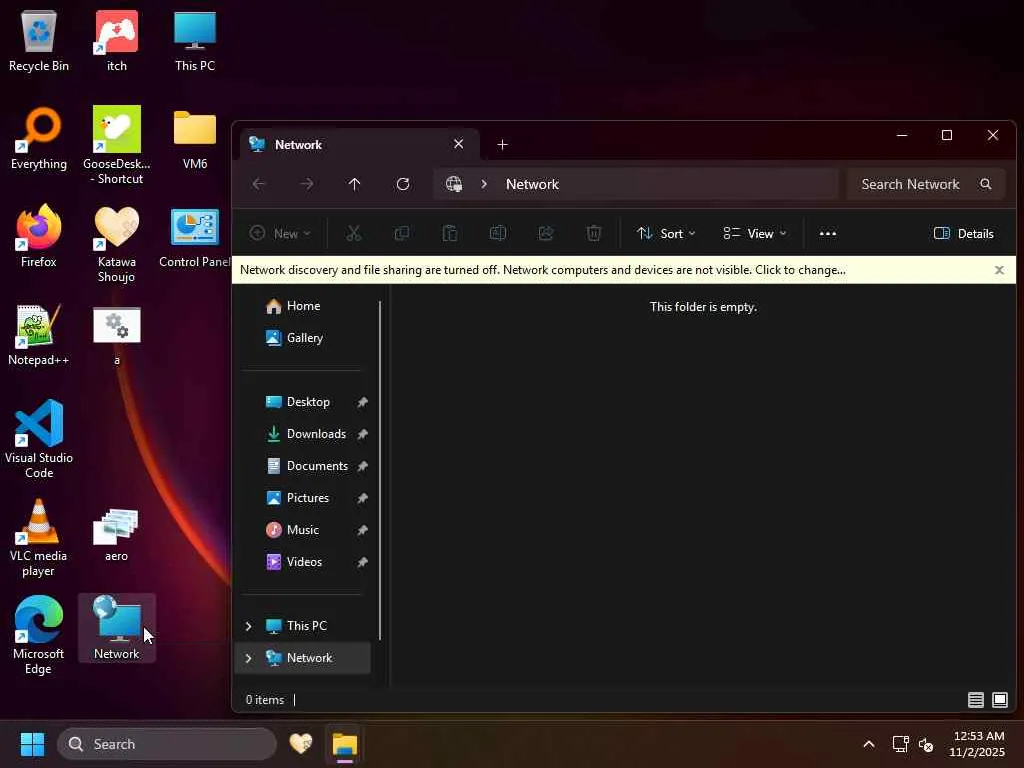Open the View options dropdown

click(755, 233)
